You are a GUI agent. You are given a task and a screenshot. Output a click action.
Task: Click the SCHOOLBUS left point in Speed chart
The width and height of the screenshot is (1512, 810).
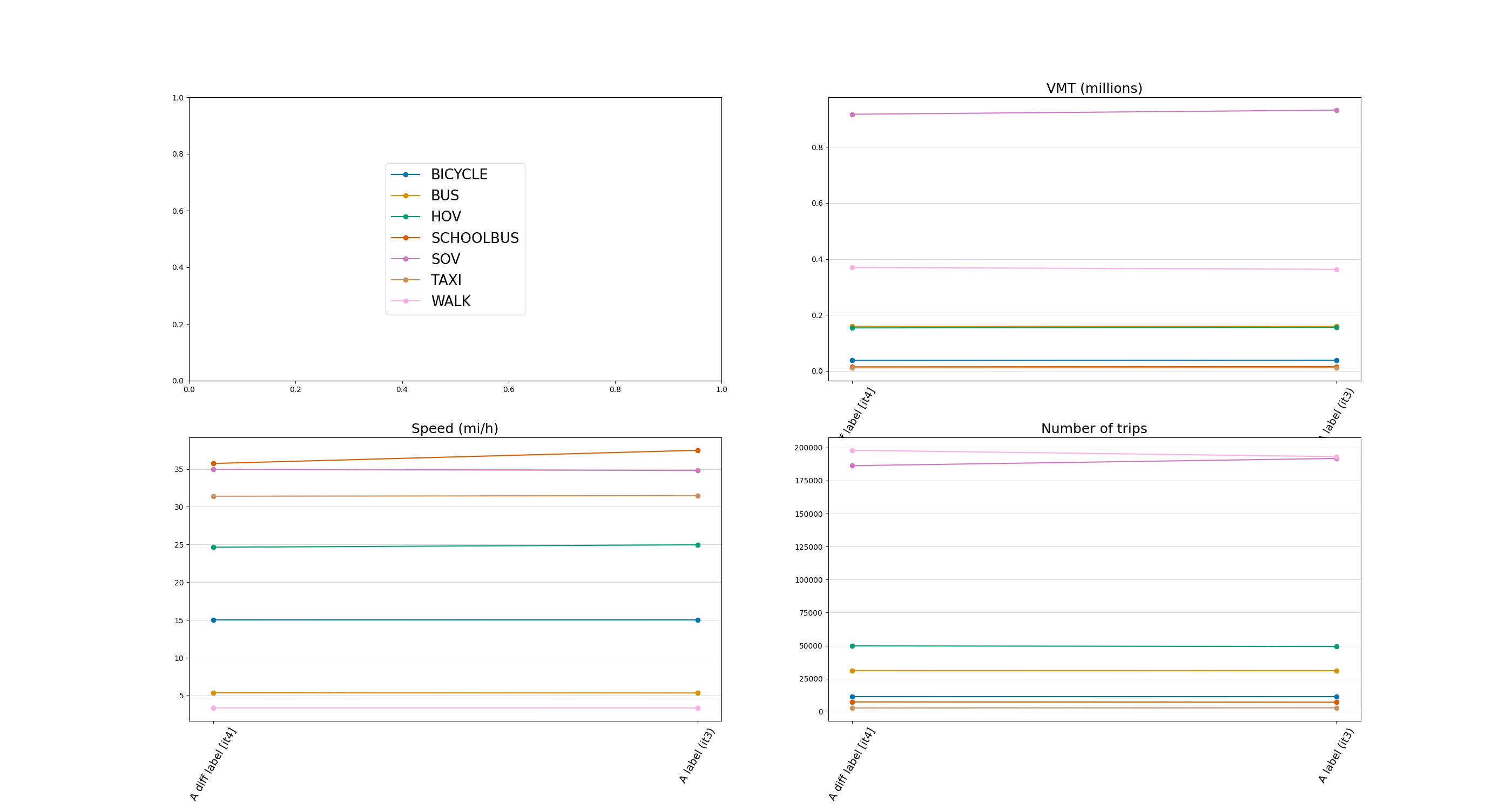point(214,464)
